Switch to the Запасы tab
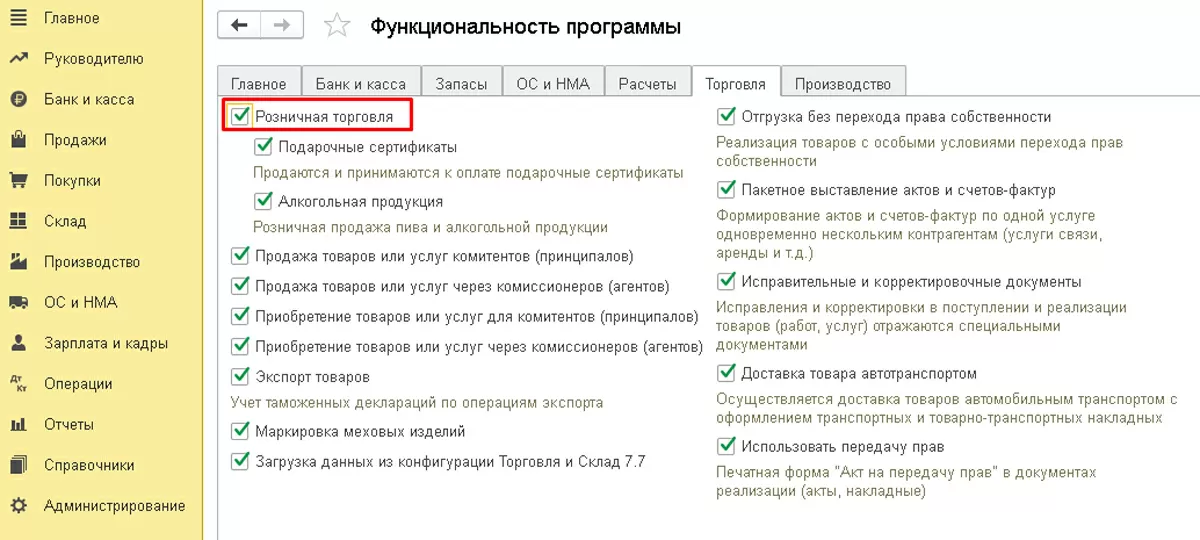This screenshot has width=1200, height=540. click(461, 83)
